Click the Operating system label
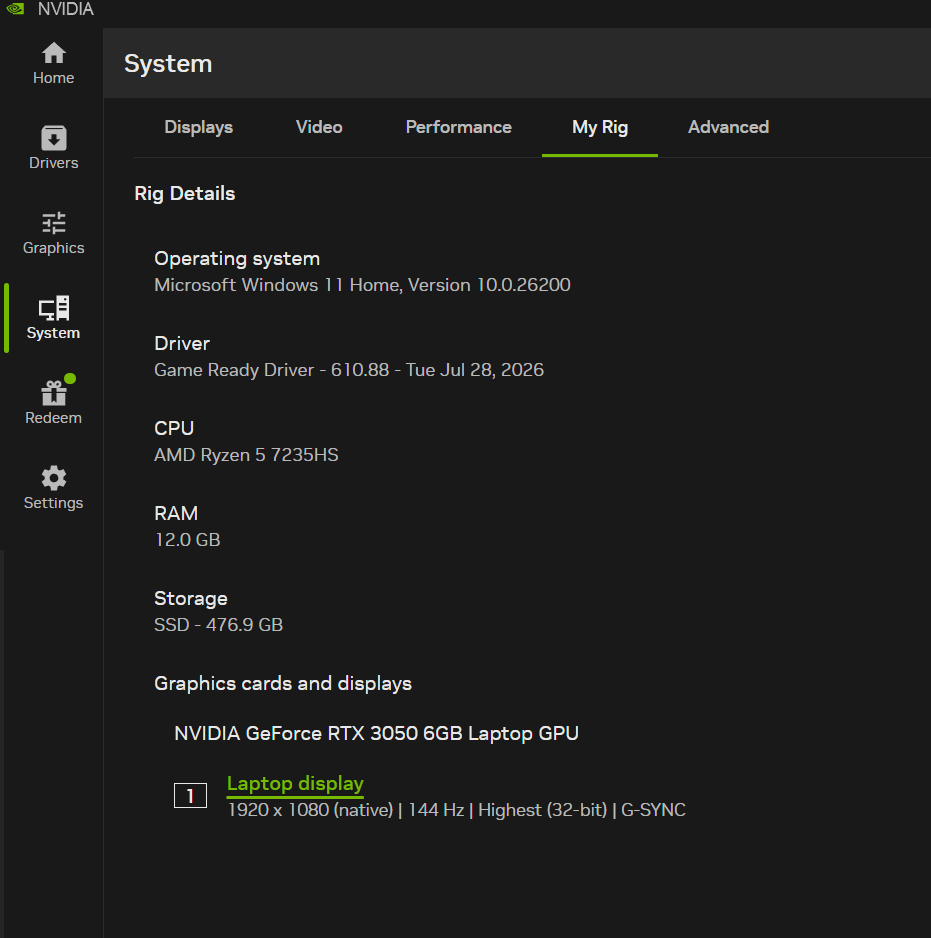Viewport: 931px width, 938px height. click(x=237, y=259)
